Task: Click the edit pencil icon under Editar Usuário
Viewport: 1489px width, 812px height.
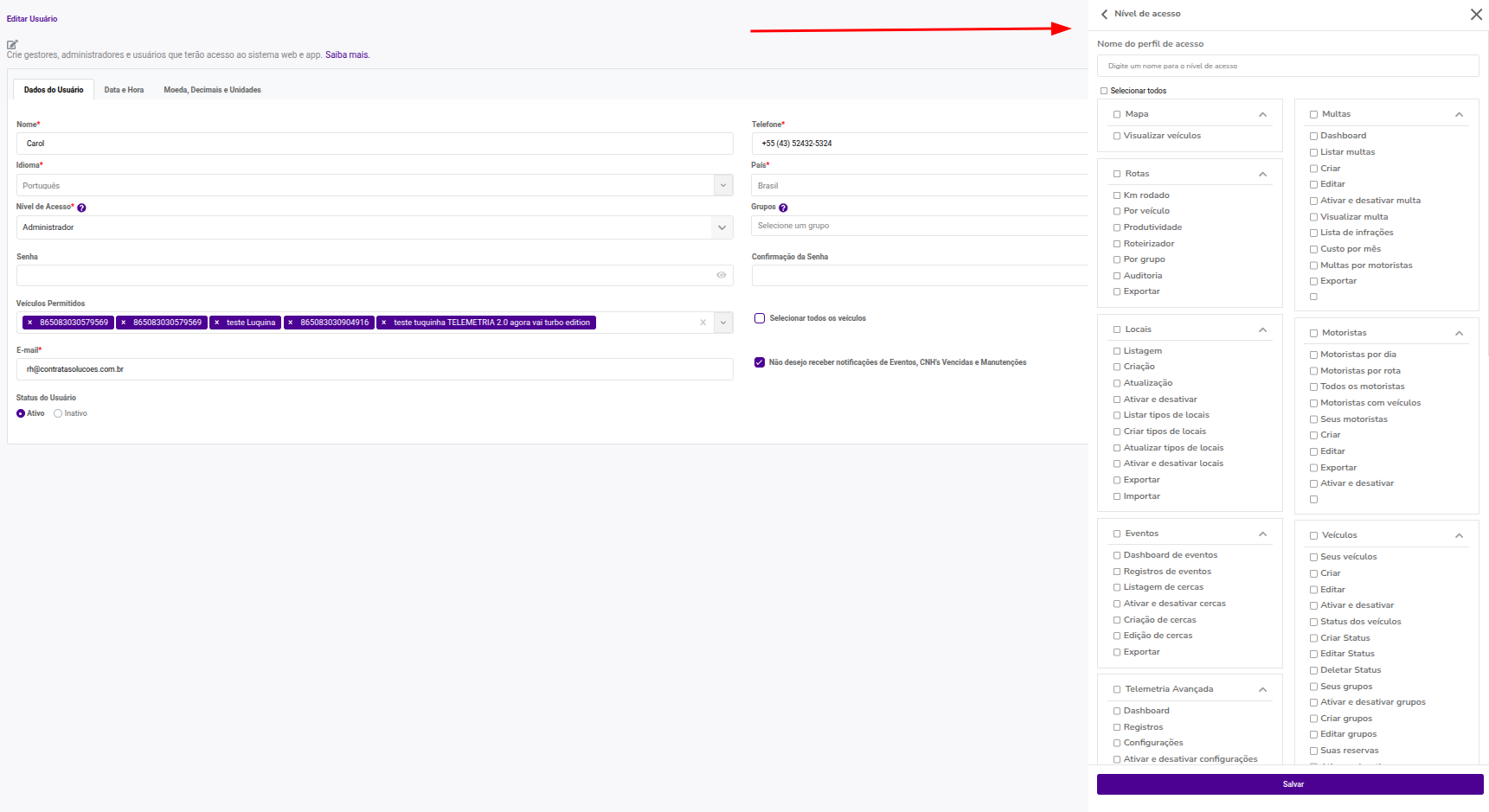Action: click(12, 44)
